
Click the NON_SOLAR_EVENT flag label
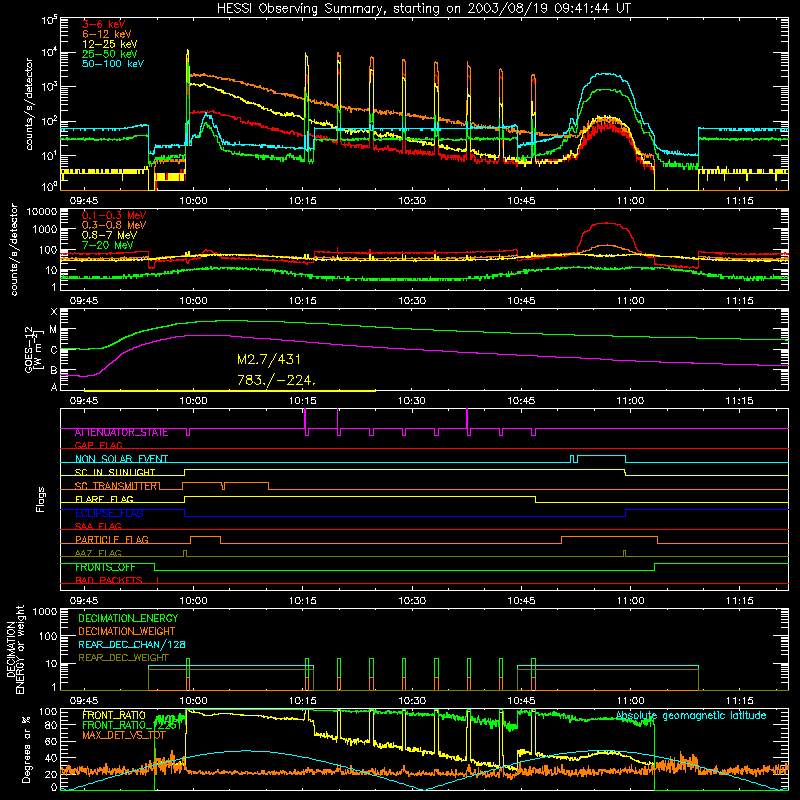point(121,459)
